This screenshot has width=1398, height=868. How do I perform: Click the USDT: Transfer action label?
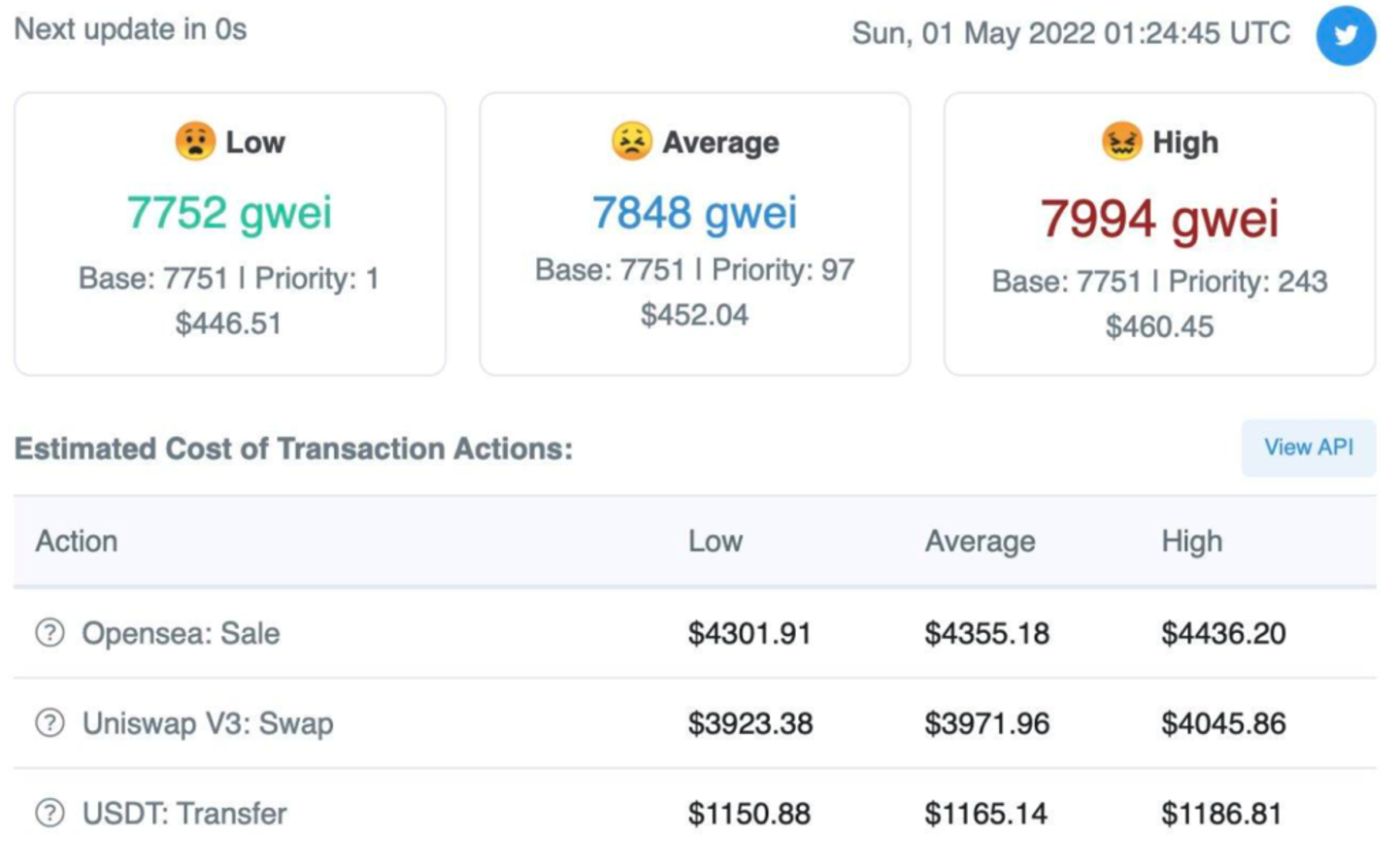(x=184, y=813)
